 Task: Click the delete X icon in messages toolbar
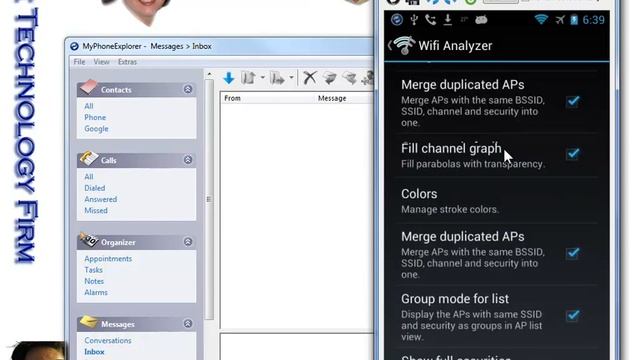point(310,78)
